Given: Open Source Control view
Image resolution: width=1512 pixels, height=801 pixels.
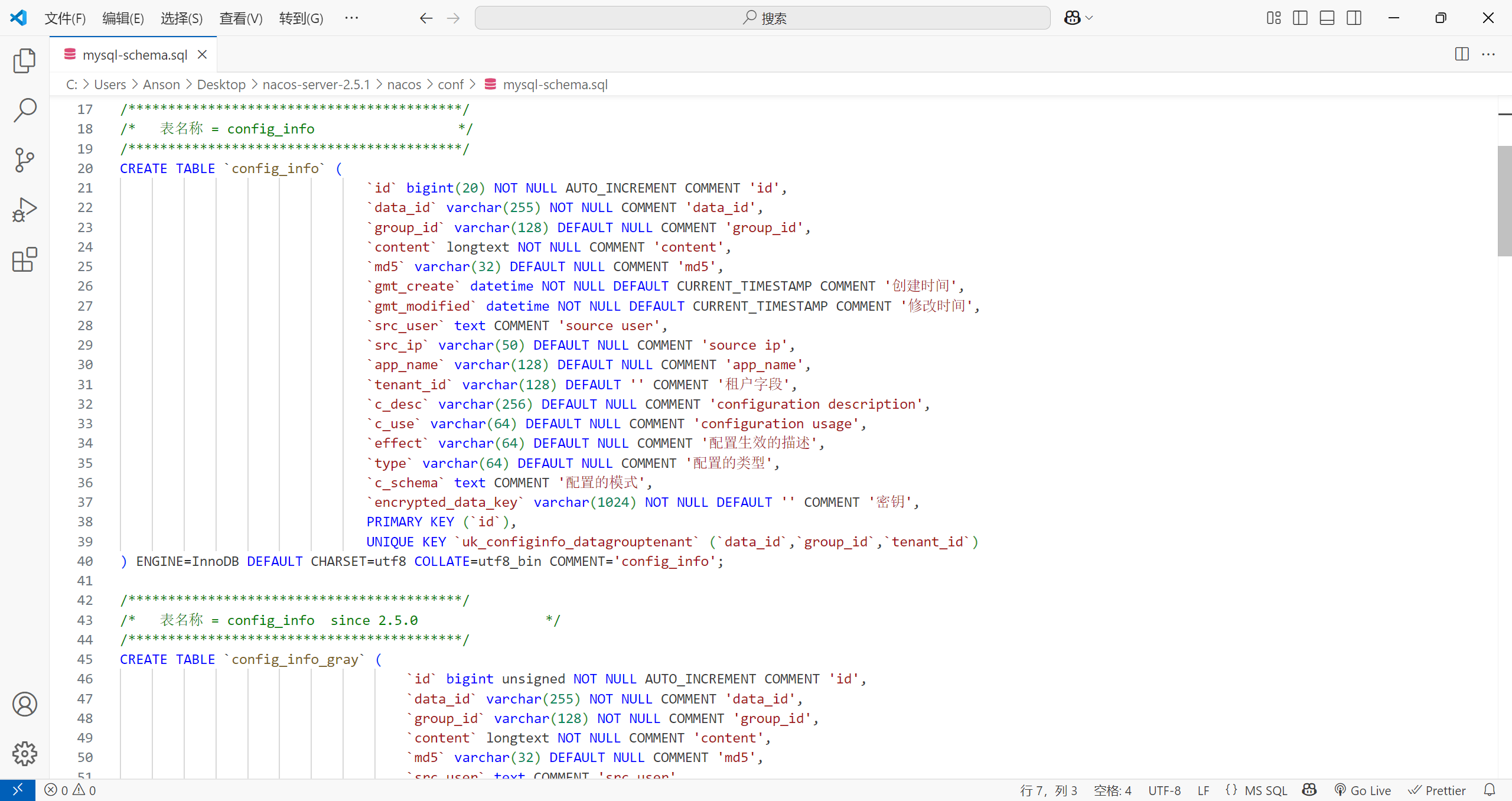Looking at the screenshot, I should point(24,159).
